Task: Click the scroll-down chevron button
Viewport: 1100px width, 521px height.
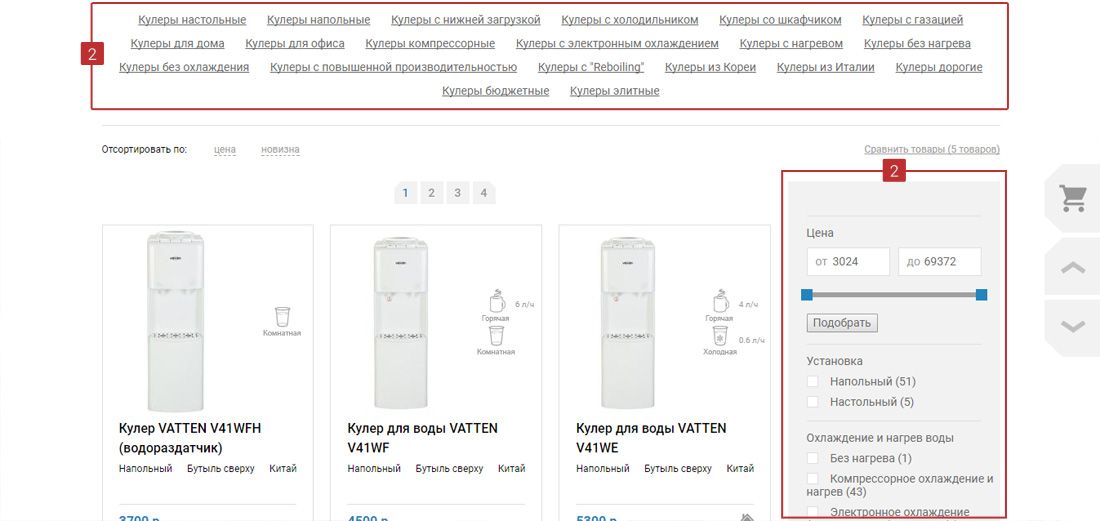Action: (1073, 327)
